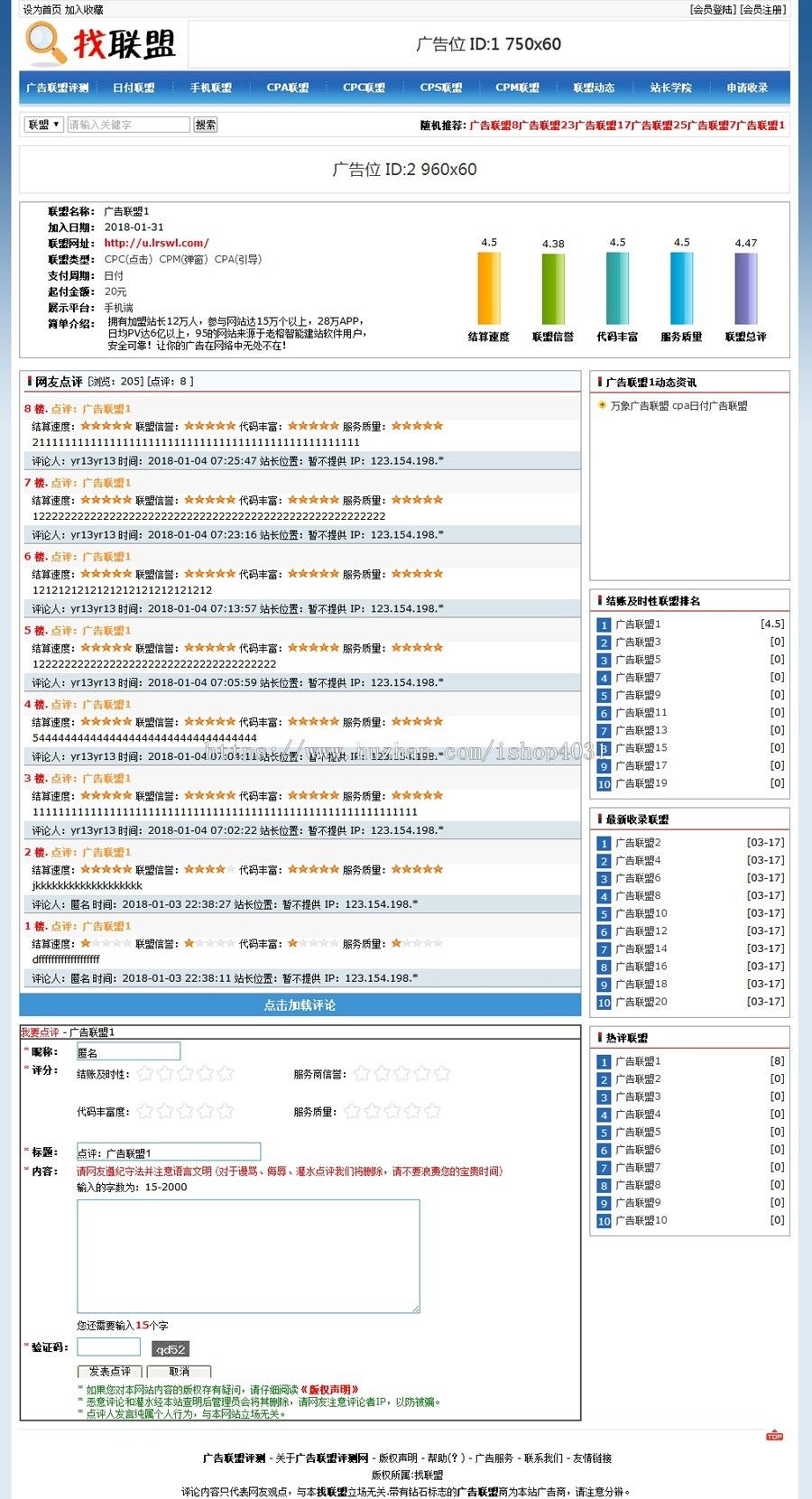Viewport: 812px width, 1499px height.
Task: Visit 站长学院 from the navigation bar
Action: tap(671, 88)
